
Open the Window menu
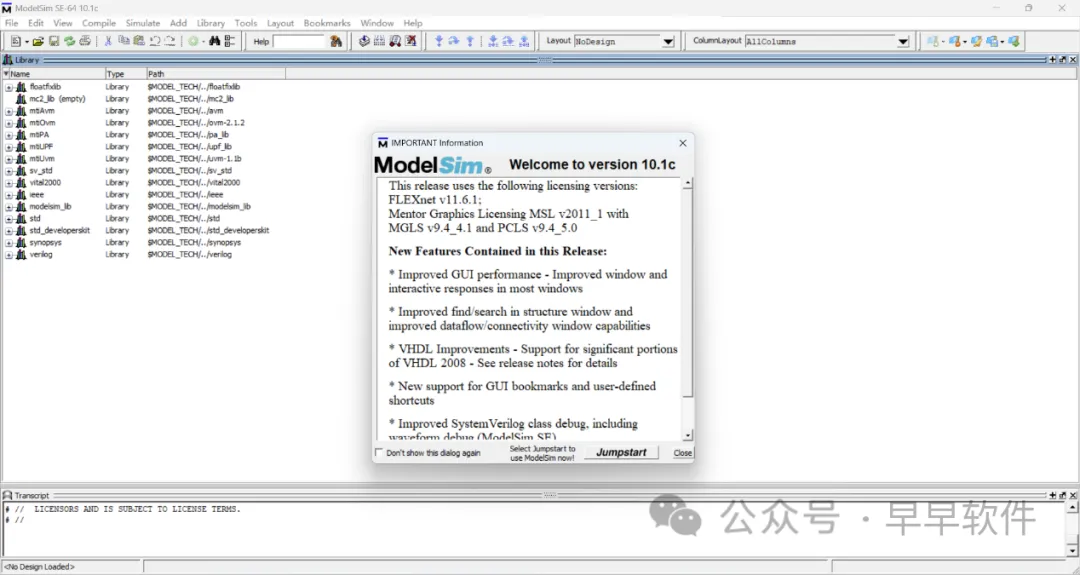click(377, 23)
